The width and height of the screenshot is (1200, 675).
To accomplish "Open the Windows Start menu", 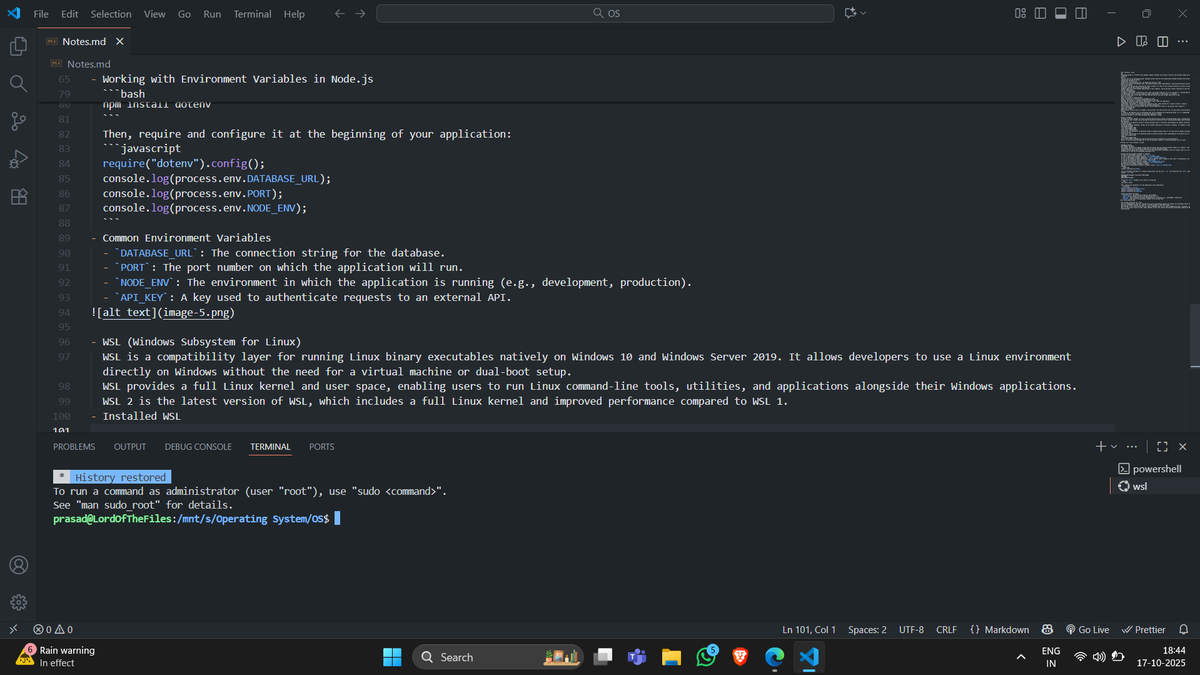I will (391, 657).
